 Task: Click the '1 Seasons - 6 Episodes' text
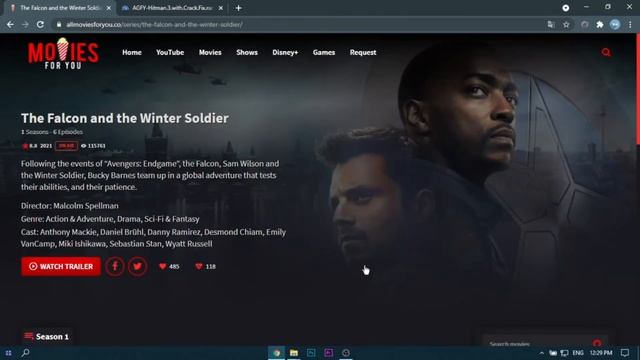[52, 132]
